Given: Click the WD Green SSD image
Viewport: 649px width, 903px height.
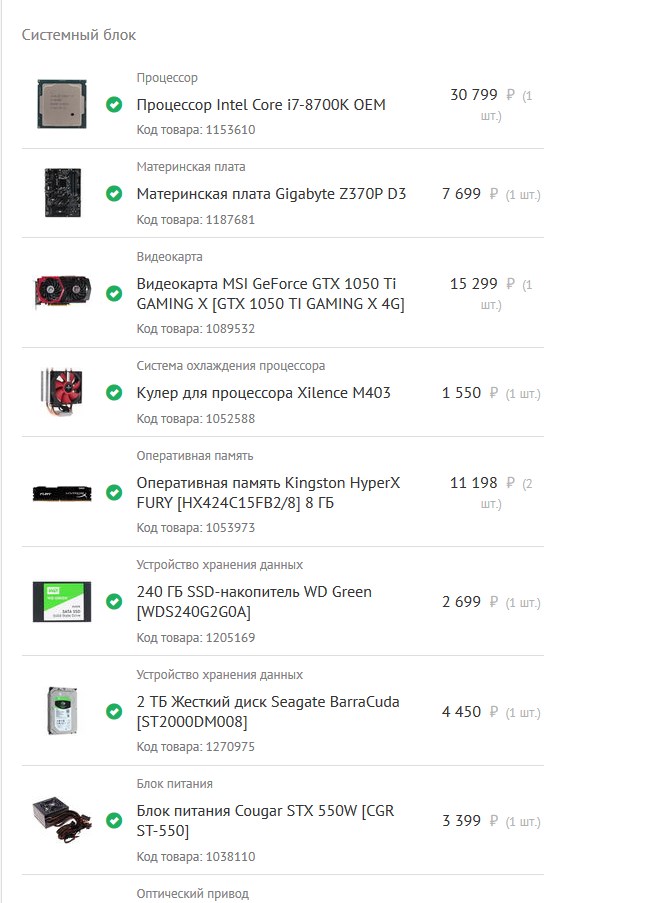Looking at the screenshot, I should tap(62, 601).
